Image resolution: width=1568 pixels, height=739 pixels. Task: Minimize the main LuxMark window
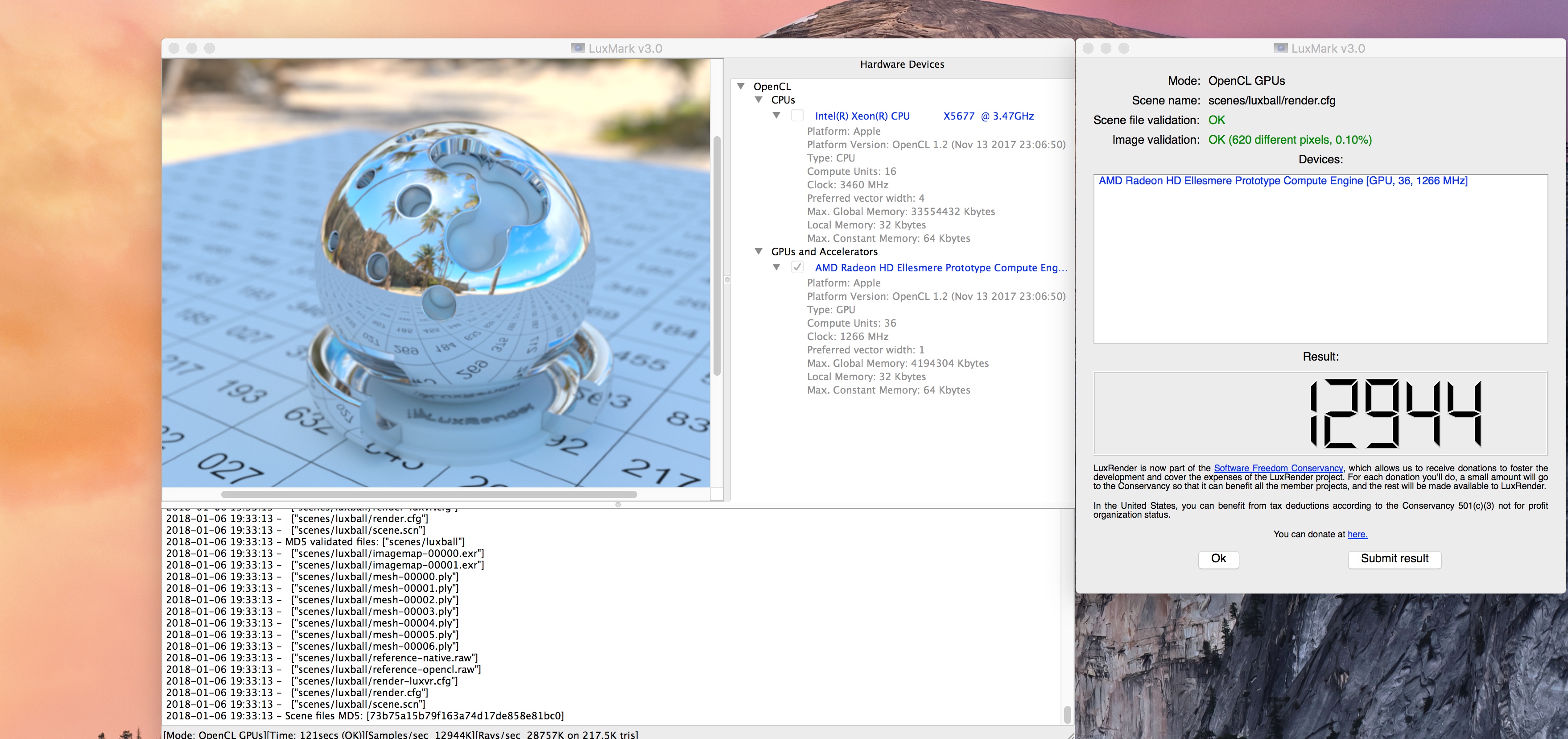point(192,48)
